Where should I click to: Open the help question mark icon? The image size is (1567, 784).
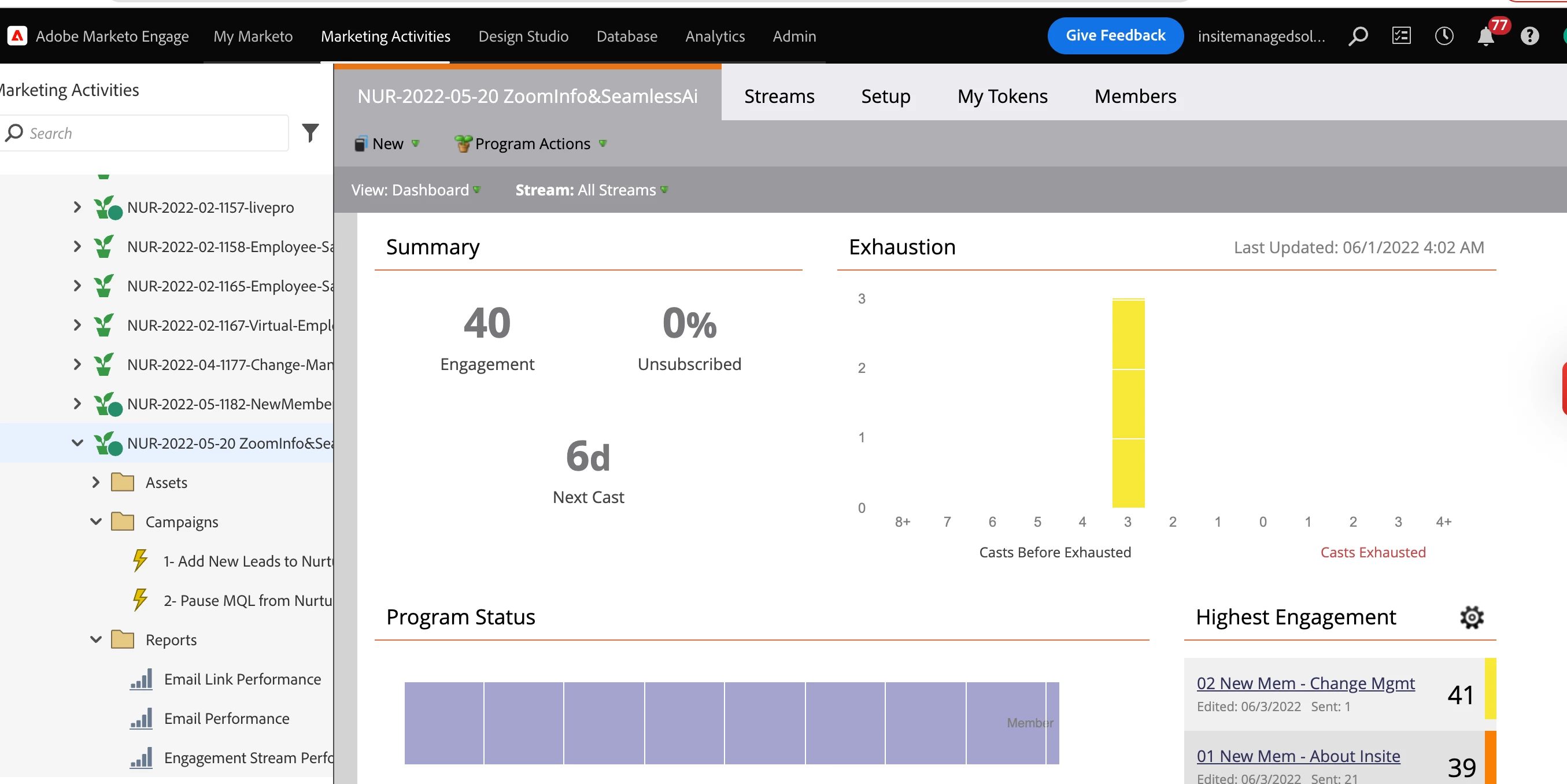[1529, 36]
